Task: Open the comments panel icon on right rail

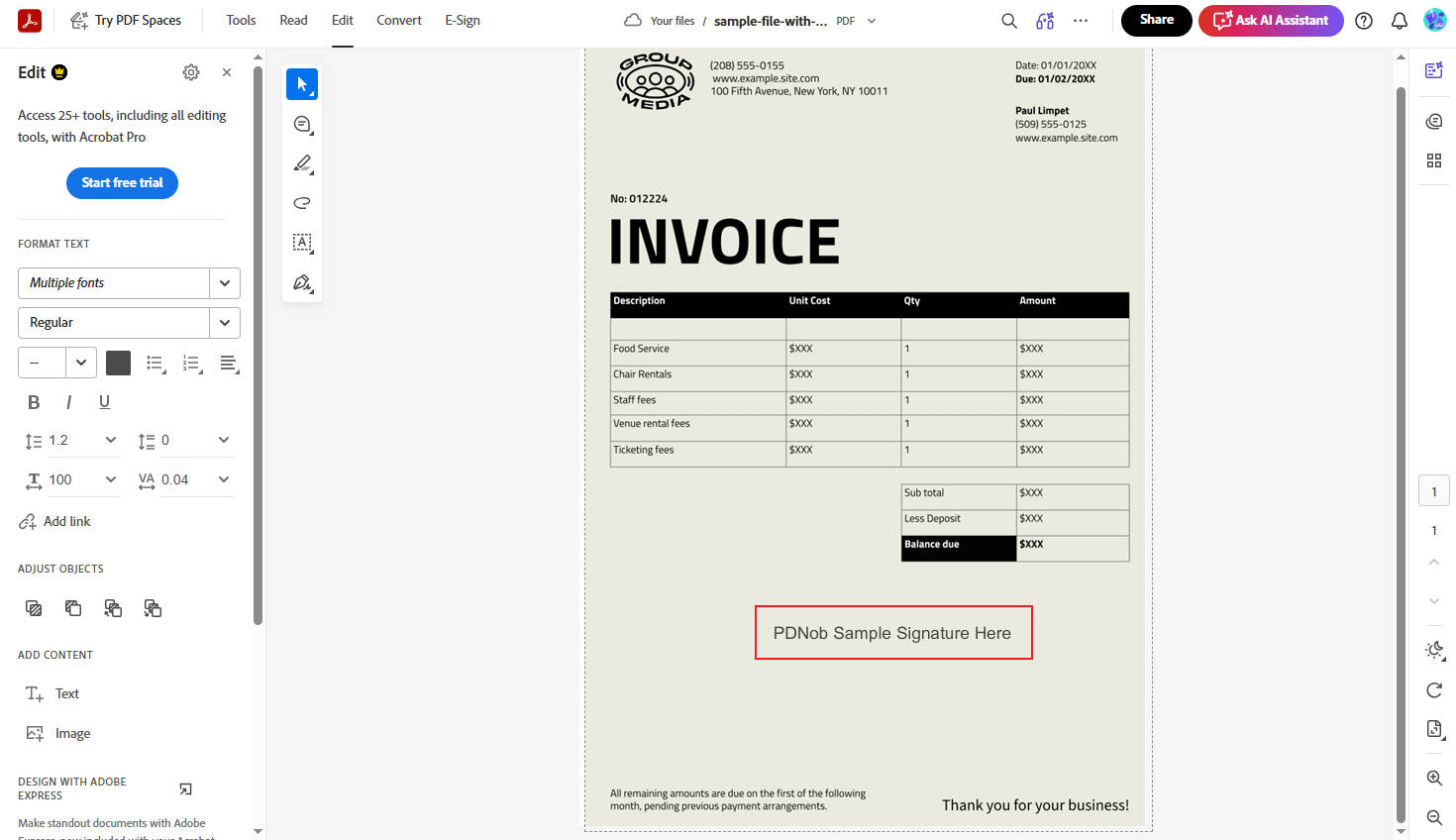Action: click(x=1434, y=121)
